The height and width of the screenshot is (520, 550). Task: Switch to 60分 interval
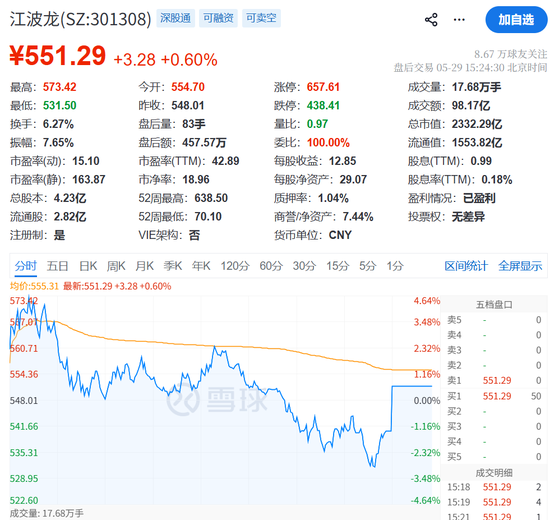point(271,266)
